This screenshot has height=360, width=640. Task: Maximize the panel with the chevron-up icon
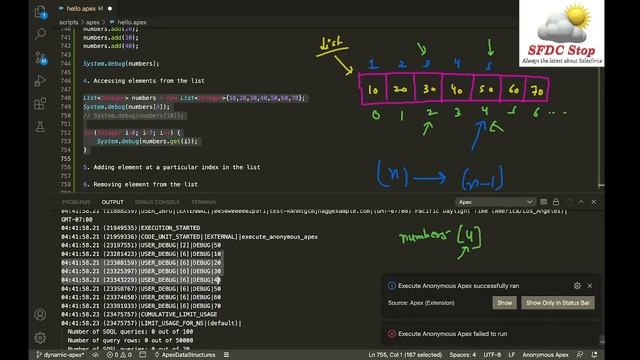pyautogui.click(x=581, y=202)
